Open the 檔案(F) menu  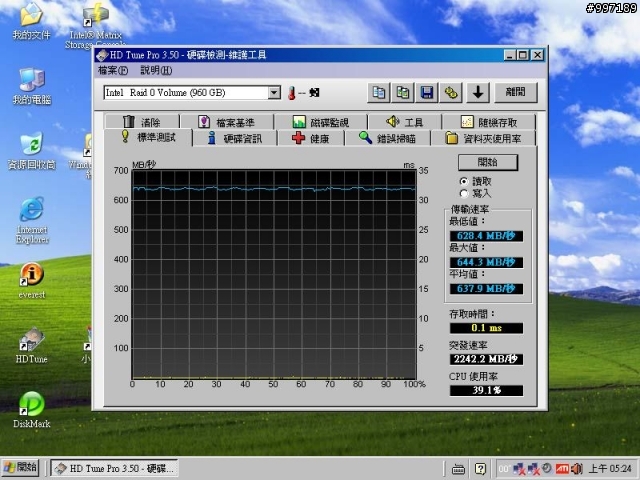(x=113, y=71)
